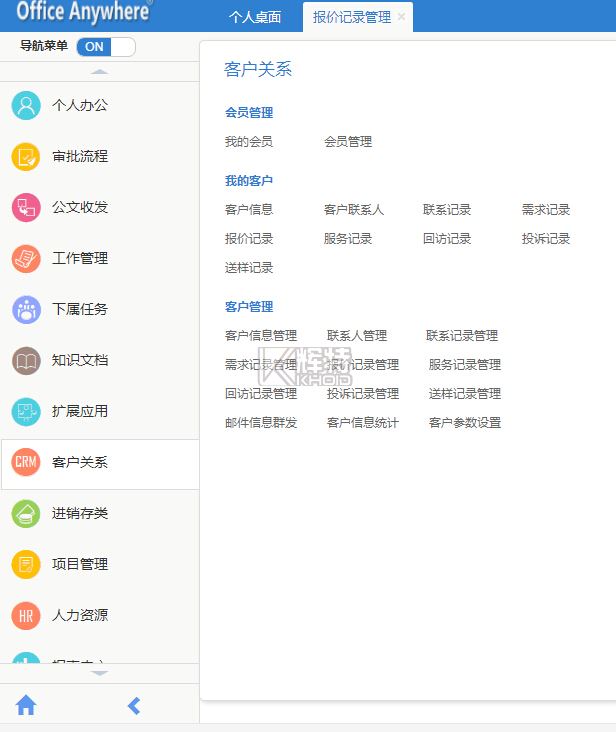616x732 pixels.
Task: Close the 报价记录管理 tab
Action: point(402,17)
